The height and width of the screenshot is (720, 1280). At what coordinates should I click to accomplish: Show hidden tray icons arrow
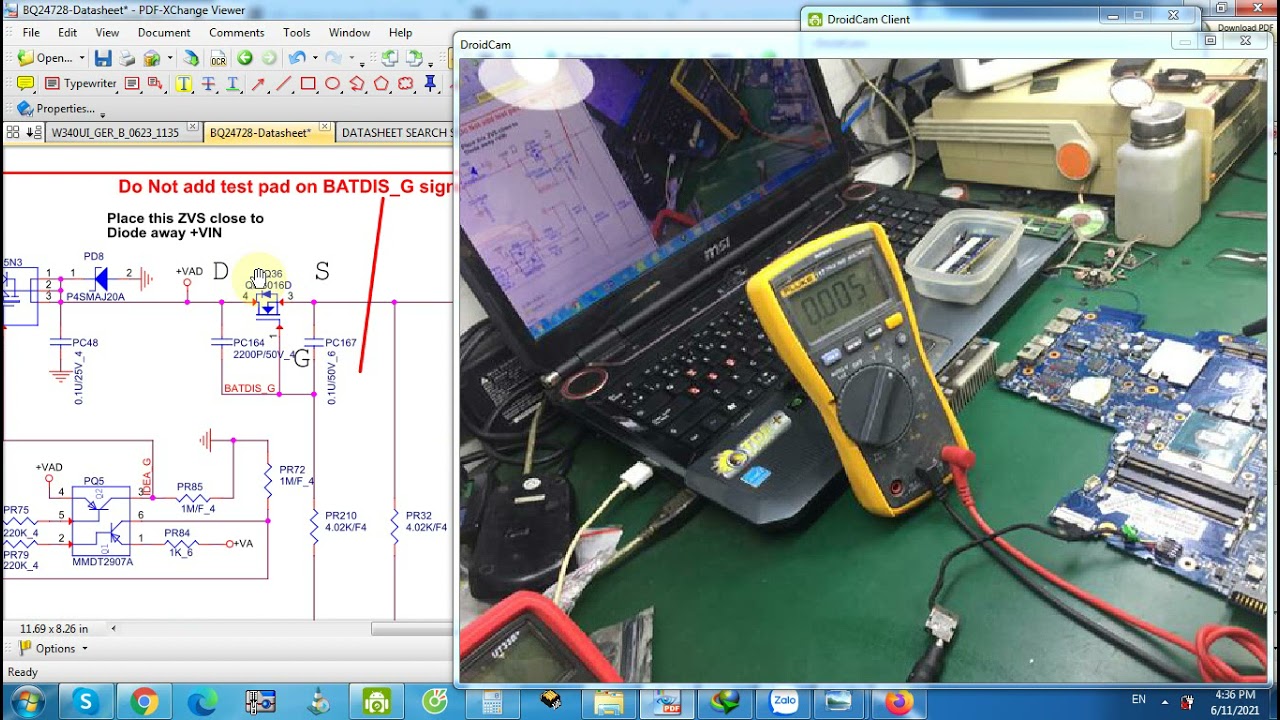pos(1163,700)
